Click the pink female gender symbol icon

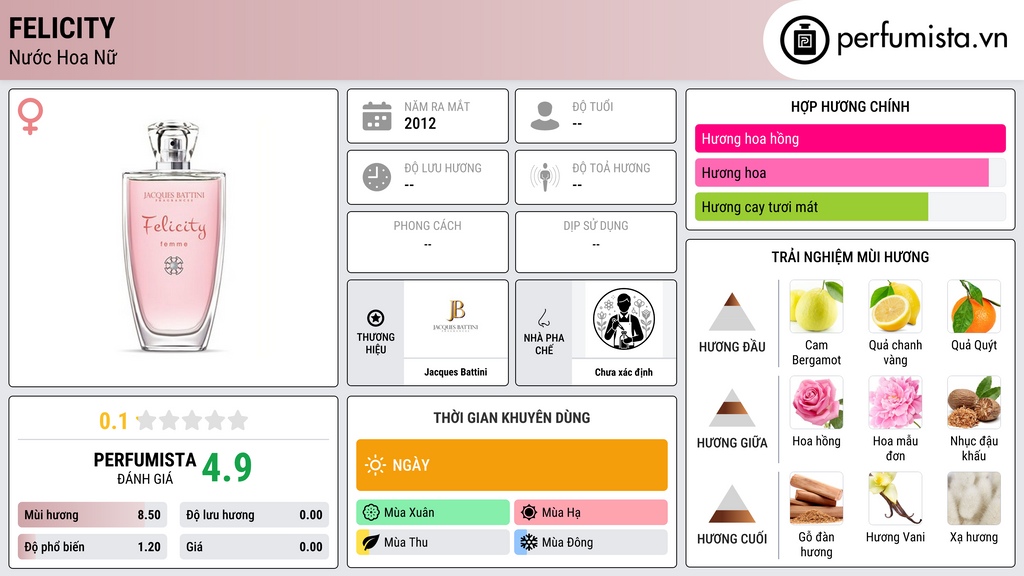30,116
